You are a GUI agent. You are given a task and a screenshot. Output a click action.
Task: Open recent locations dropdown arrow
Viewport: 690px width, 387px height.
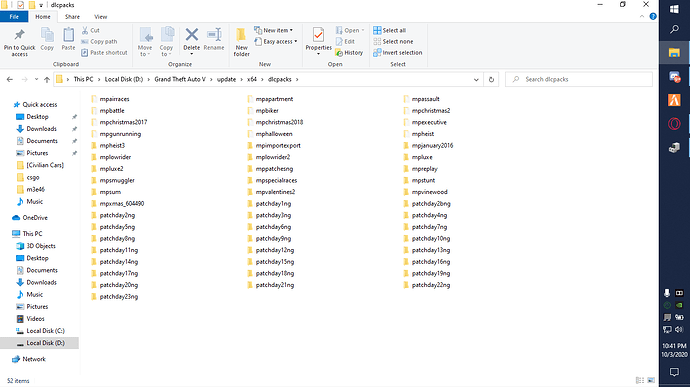(x=36, y=79)
